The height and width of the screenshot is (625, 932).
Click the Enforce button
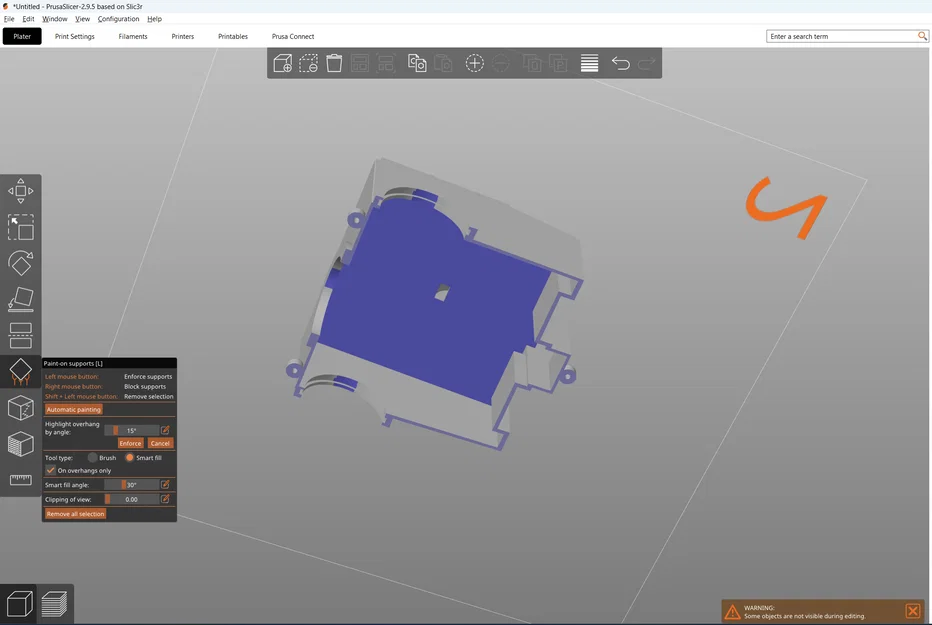click(130, 443)
